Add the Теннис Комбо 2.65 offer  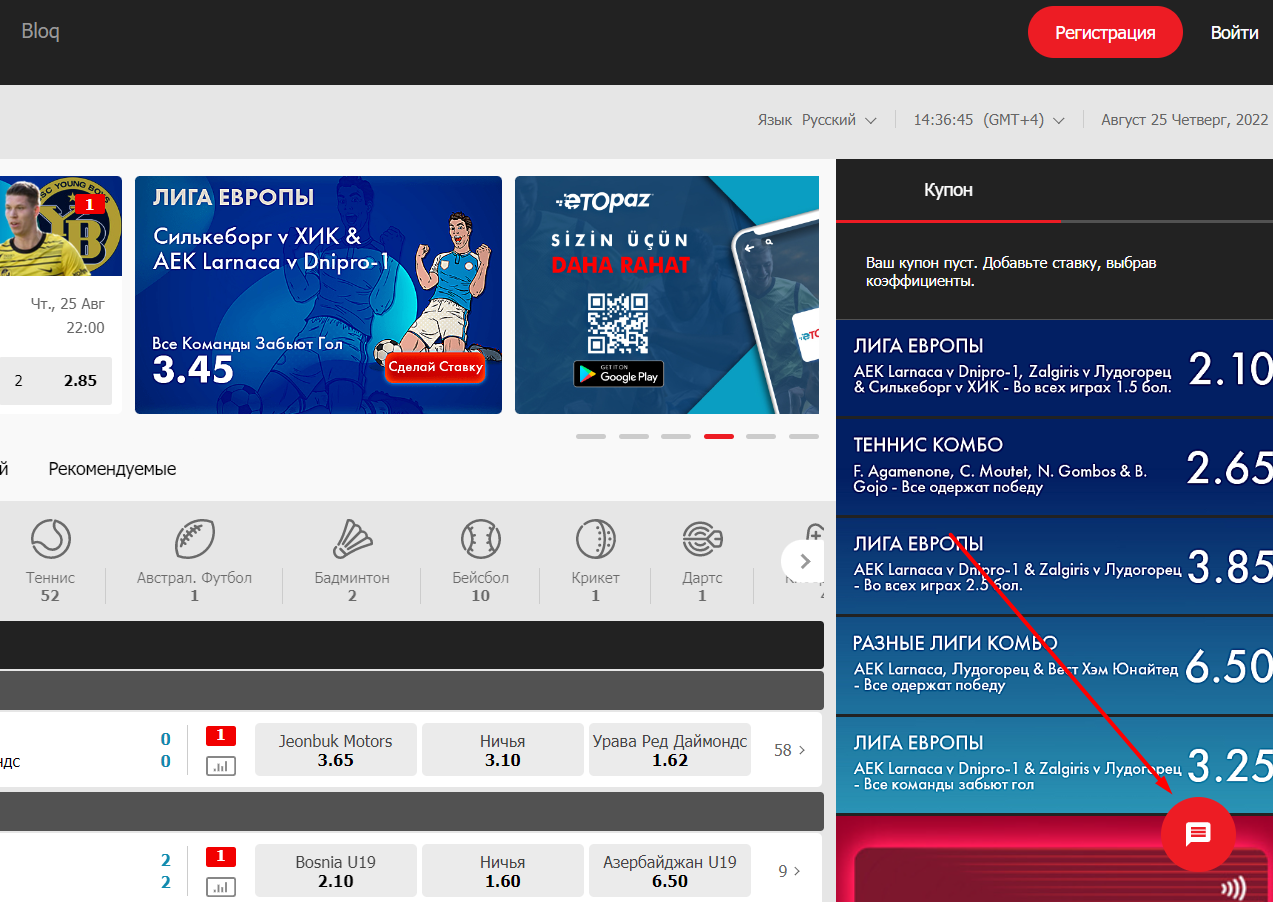[1054, 467]
